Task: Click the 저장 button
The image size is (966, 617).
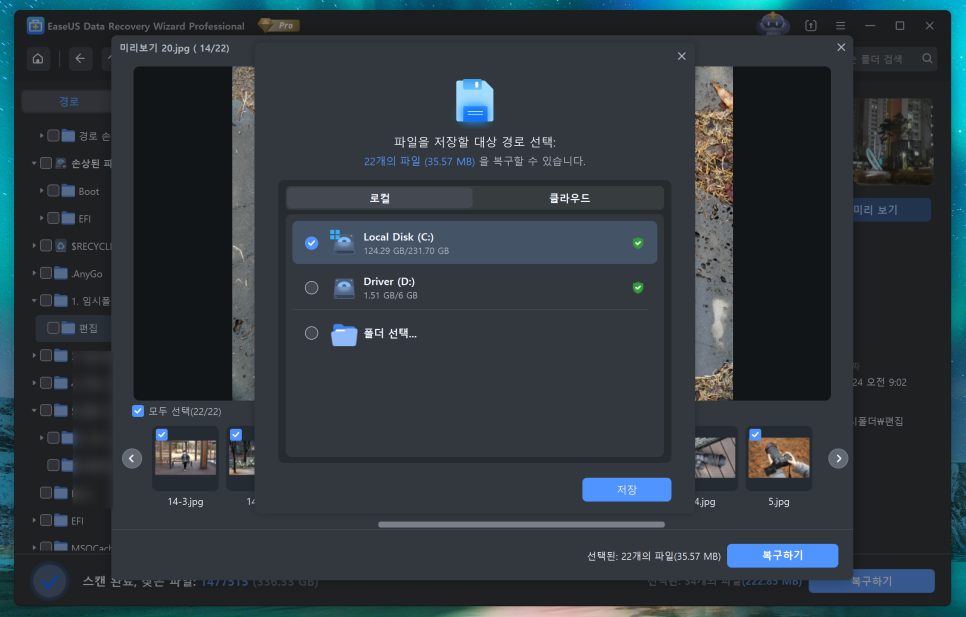Action: [x=627, y=490]
